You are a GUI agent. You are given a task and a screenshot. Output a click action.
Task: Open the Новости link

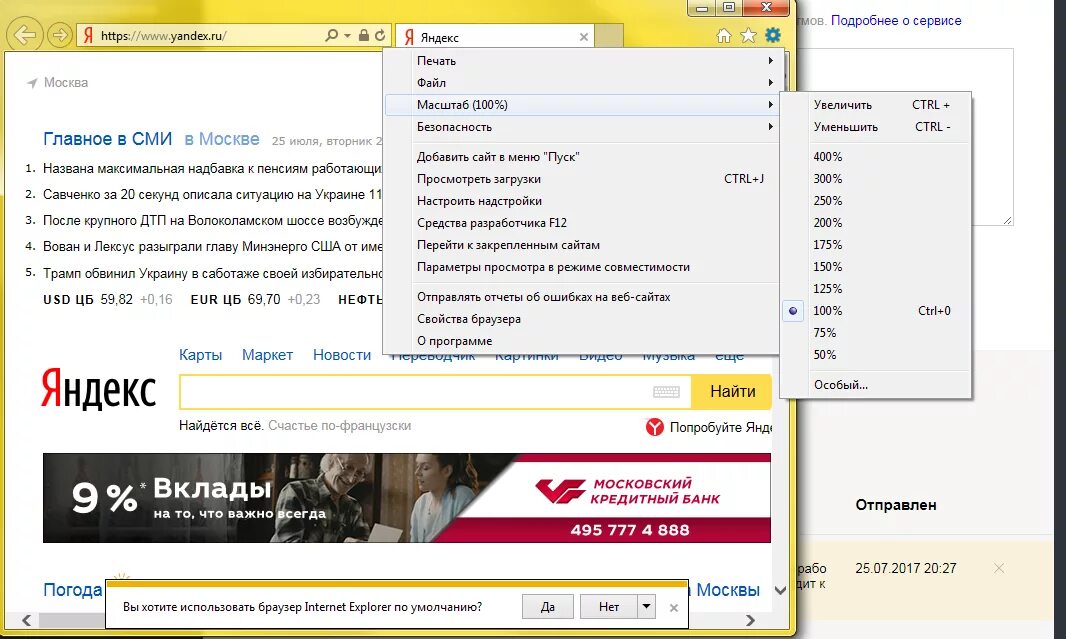[342, 355]
